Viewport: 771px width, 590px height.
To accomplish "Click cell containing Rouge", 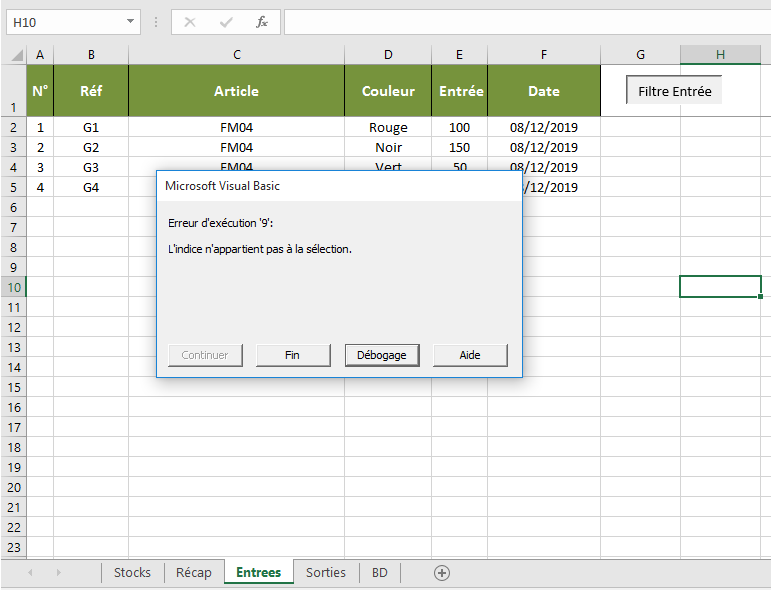I will coord(388,127).
